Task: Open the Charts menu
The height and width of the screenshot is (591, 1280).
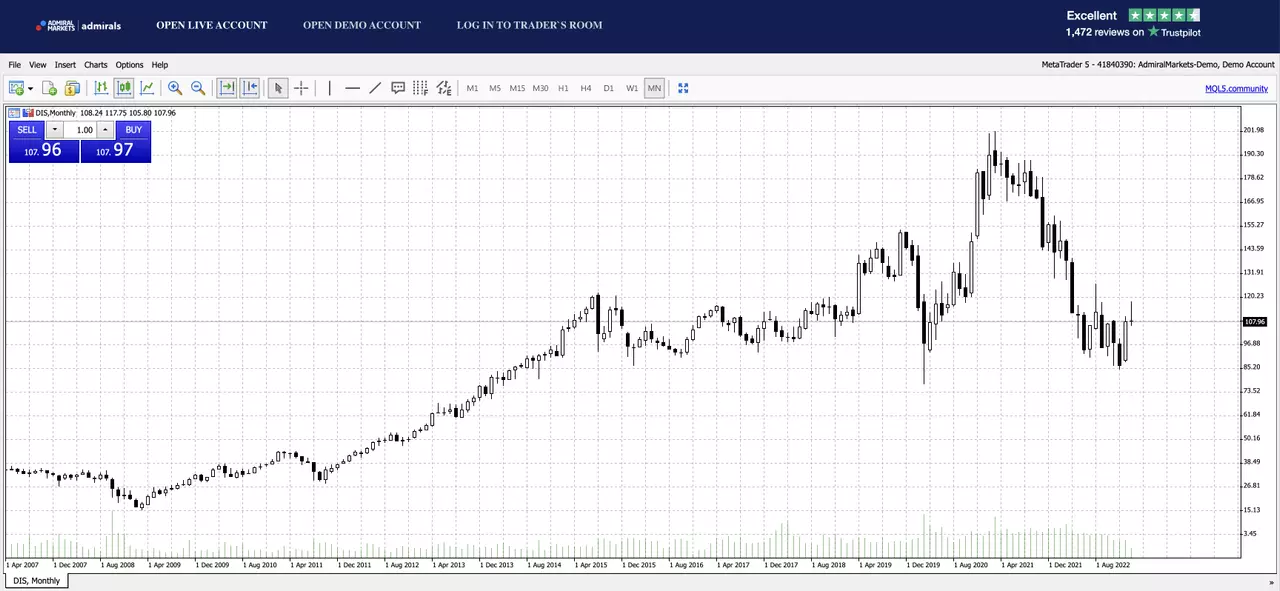Action: [96, 65]
